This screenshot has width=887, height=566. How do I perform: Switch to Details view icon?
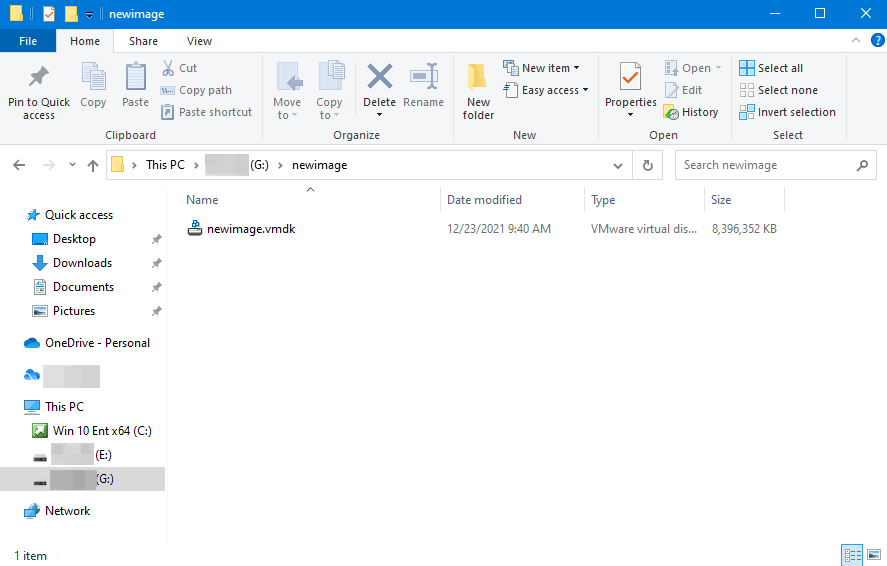click(x=852, y=555)
